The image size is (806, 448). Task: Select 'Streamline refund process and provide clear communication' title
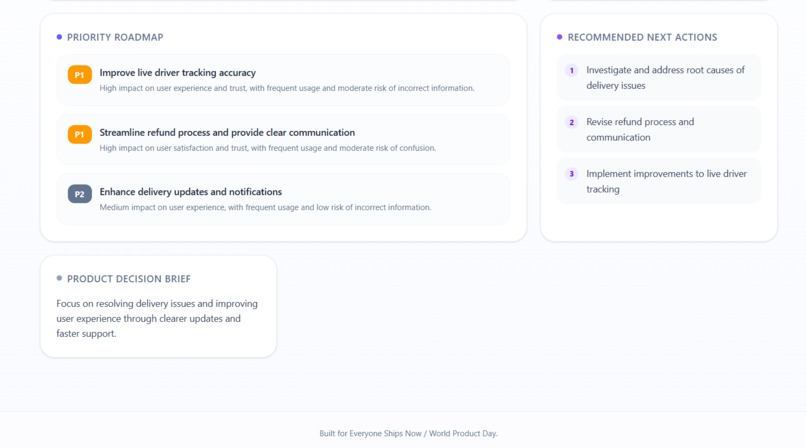click(227, 132)
